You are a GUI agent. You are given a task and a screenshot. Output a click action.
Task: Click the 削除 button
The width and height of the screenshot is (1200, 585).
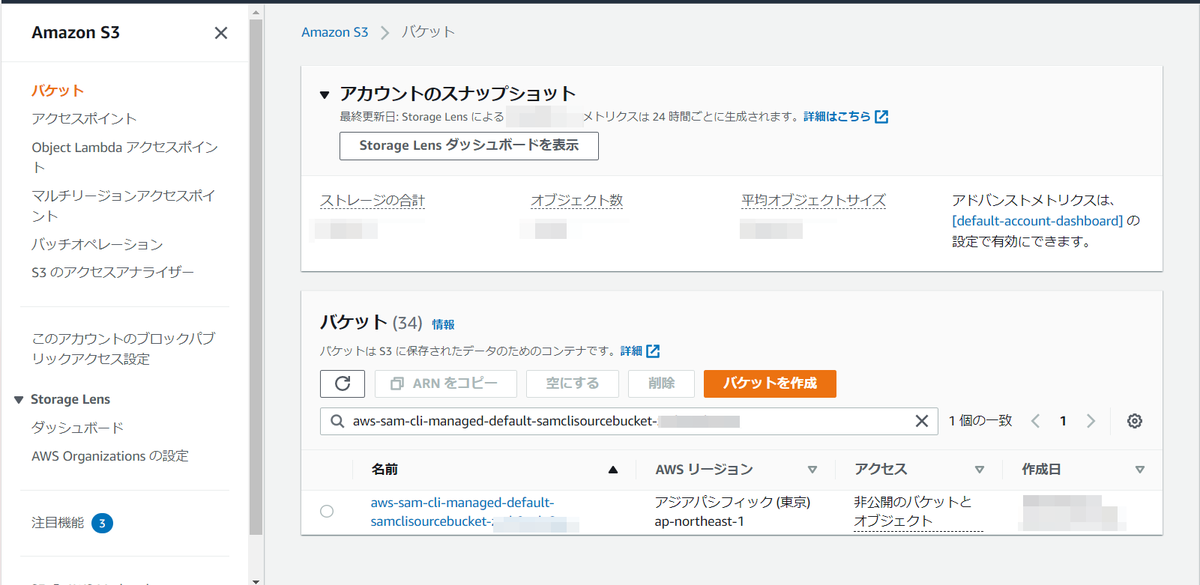coord(661,384)
